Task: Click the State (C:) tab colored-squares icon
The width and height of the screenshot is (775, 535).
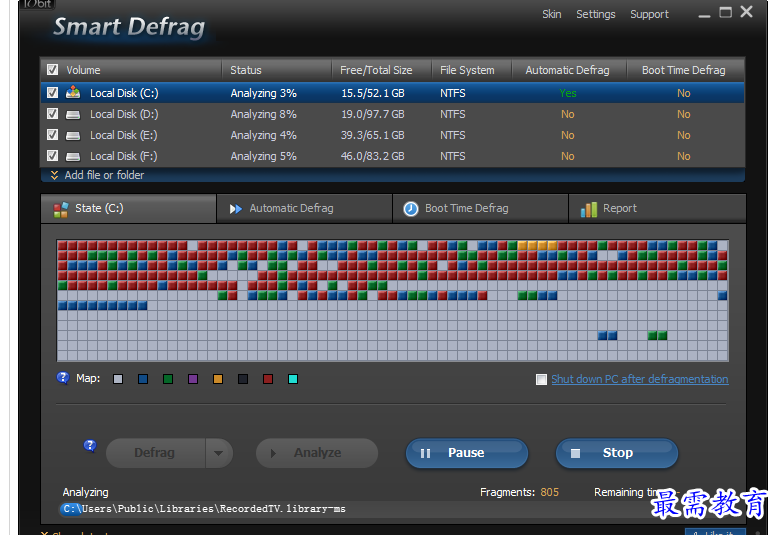Action: (x=61, y=209)
